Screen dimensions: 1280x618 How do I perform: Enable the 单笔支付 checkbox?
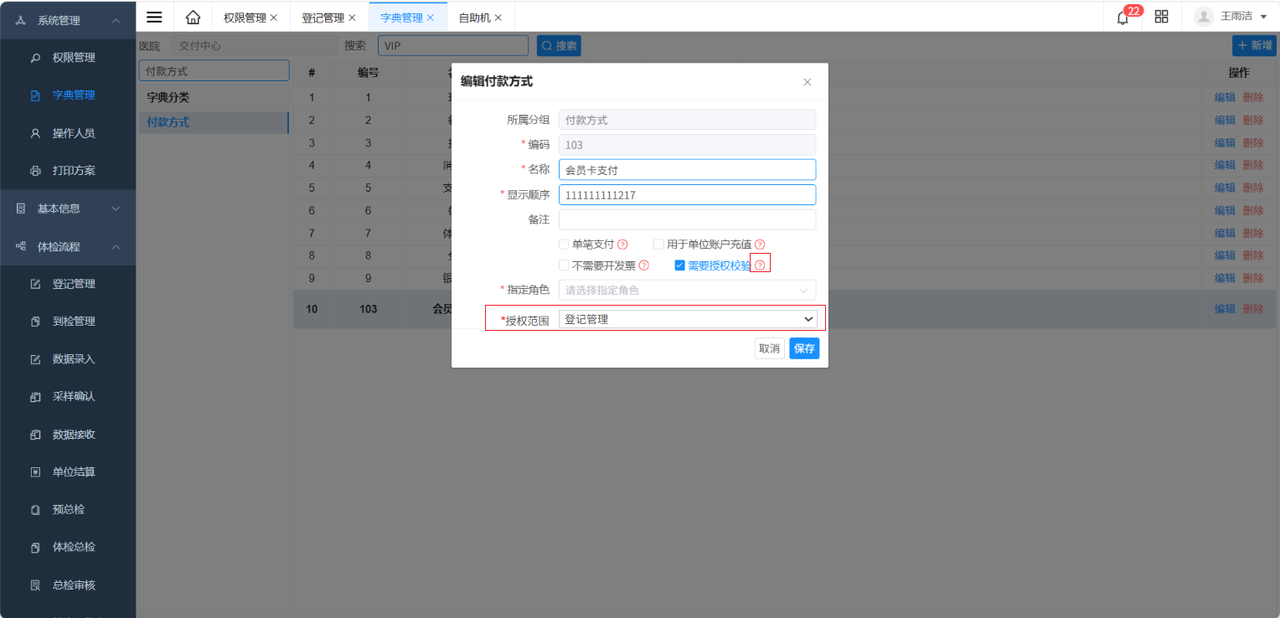click(564, 244)
